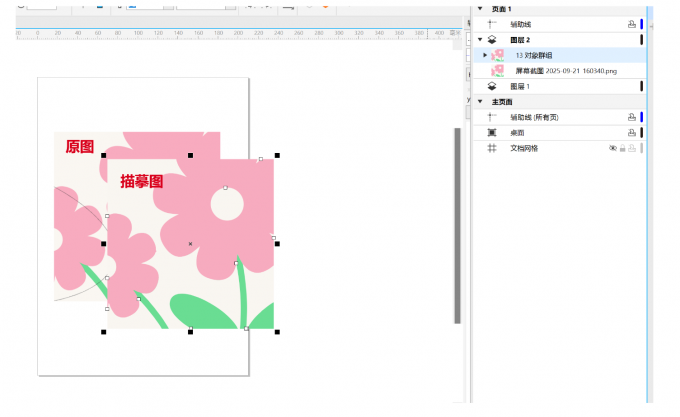Viewport: 680px width, 417px height.
Task: Collapse the 主页面 section
Action: [479, 101]
